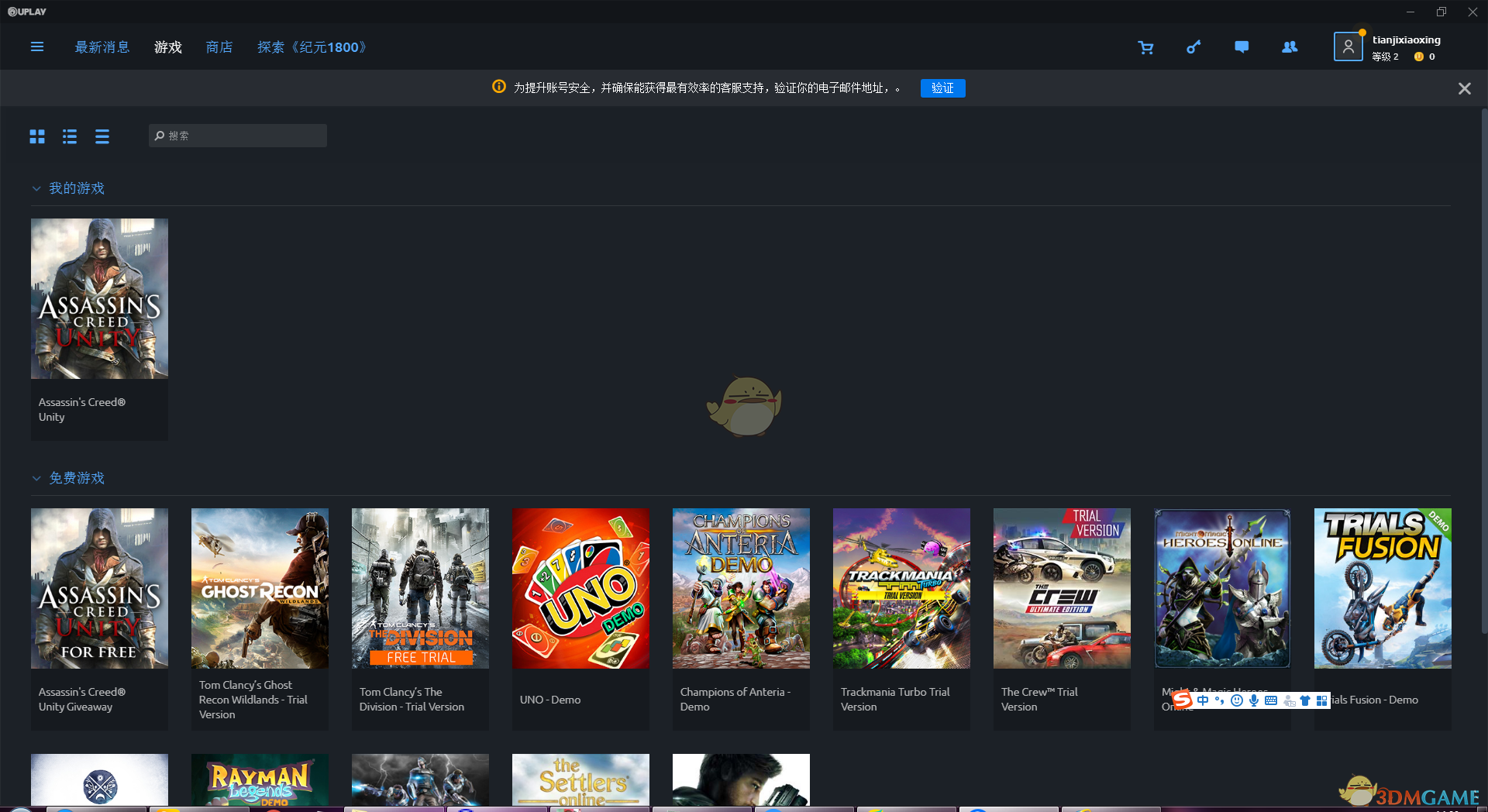Open Sogou soft keyboard icon
The height and width of the screenshot is (812, 1488).
coord(1271,700)
